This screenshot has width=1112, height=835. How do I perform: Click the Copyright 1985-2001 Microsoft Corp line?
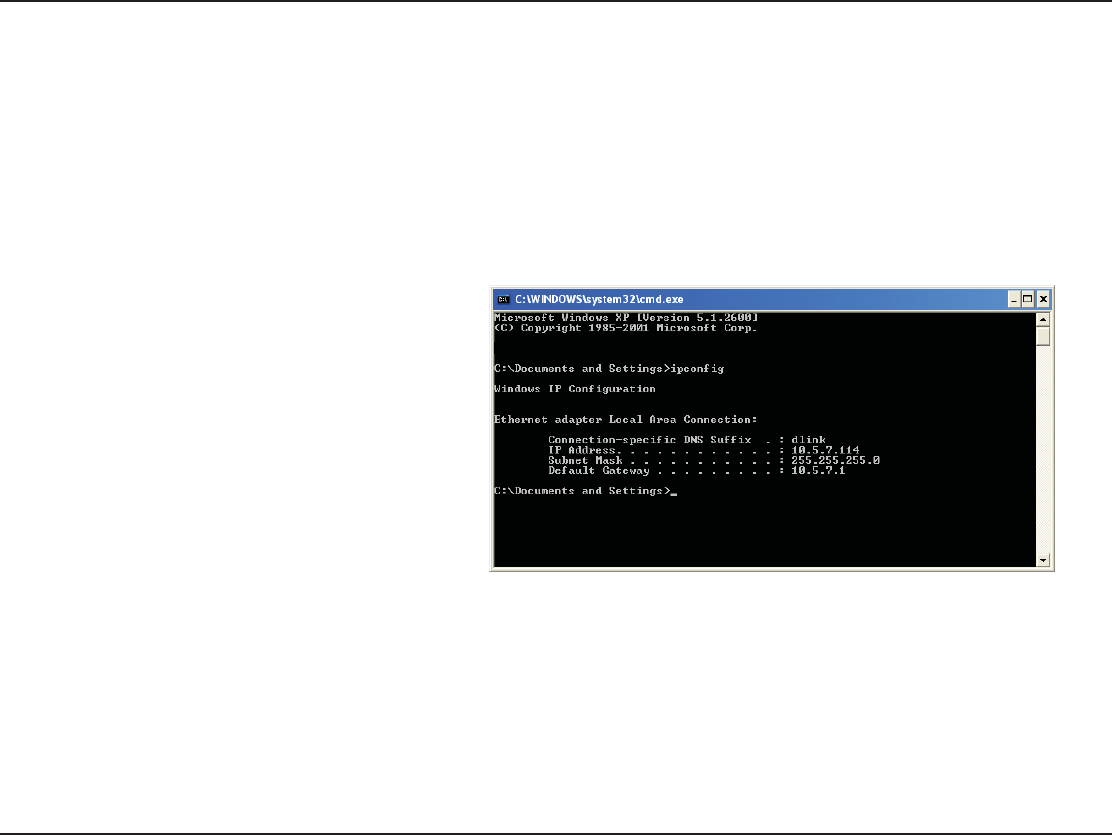click(x=626, y=328)
